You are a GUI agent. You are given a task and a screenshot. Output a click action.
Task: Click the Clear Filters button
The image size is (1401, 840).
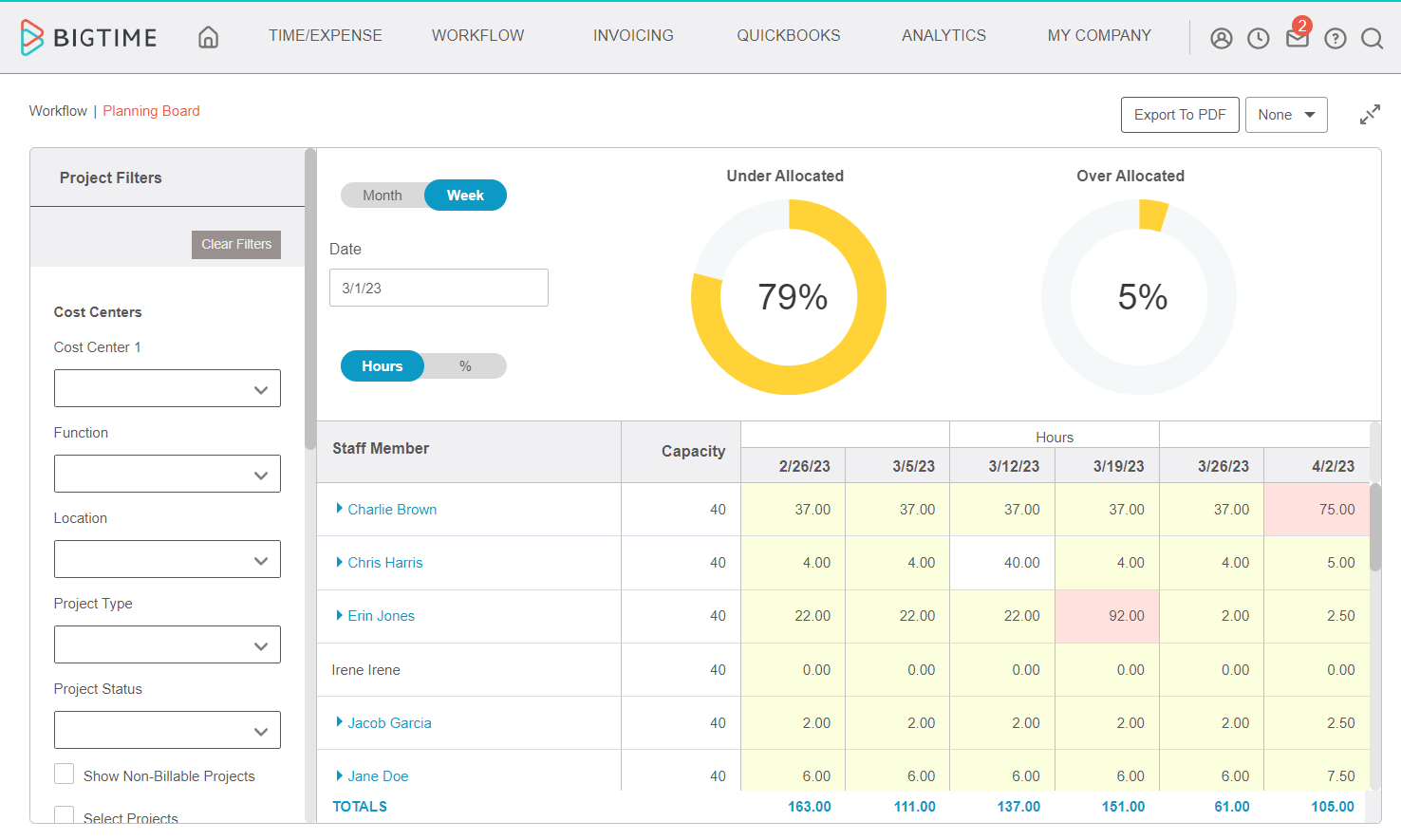pos(236,244)
